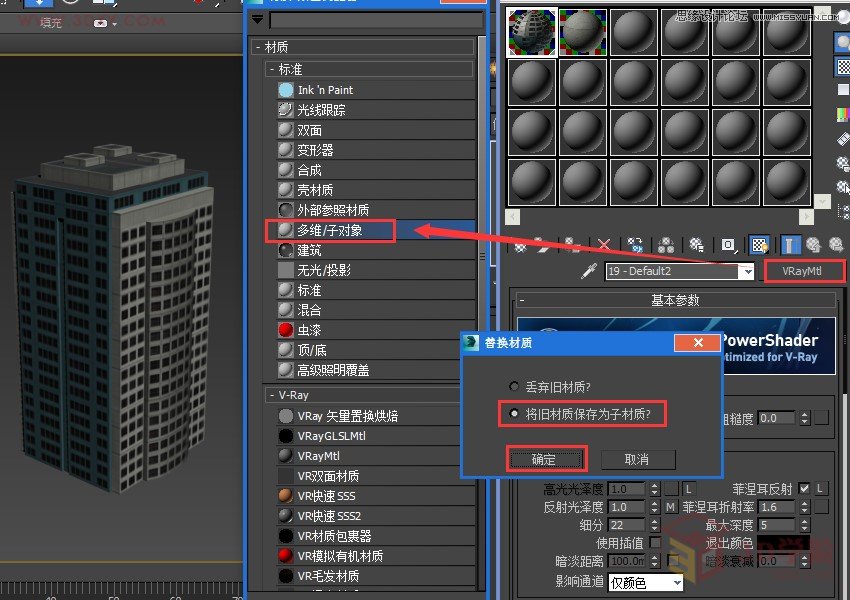The image size is (850, 600).
Task: Select VRayMtl in the V-Ray list
Action: click(319, 456)
